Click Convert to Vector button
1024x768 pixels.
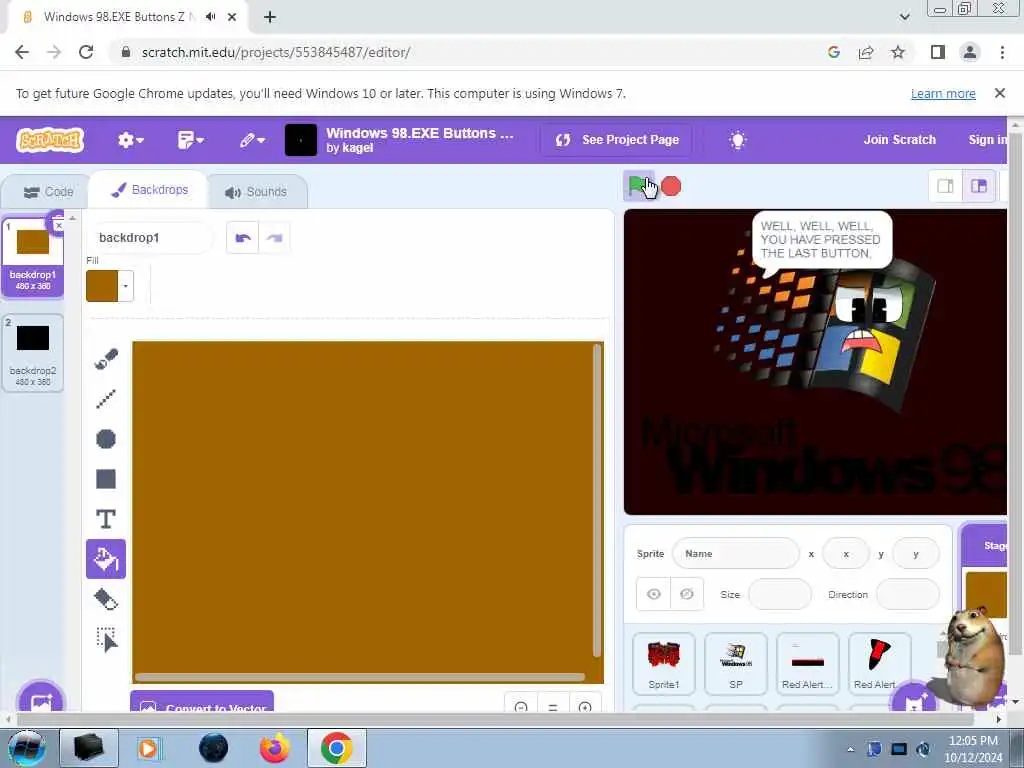click(202, 701)
